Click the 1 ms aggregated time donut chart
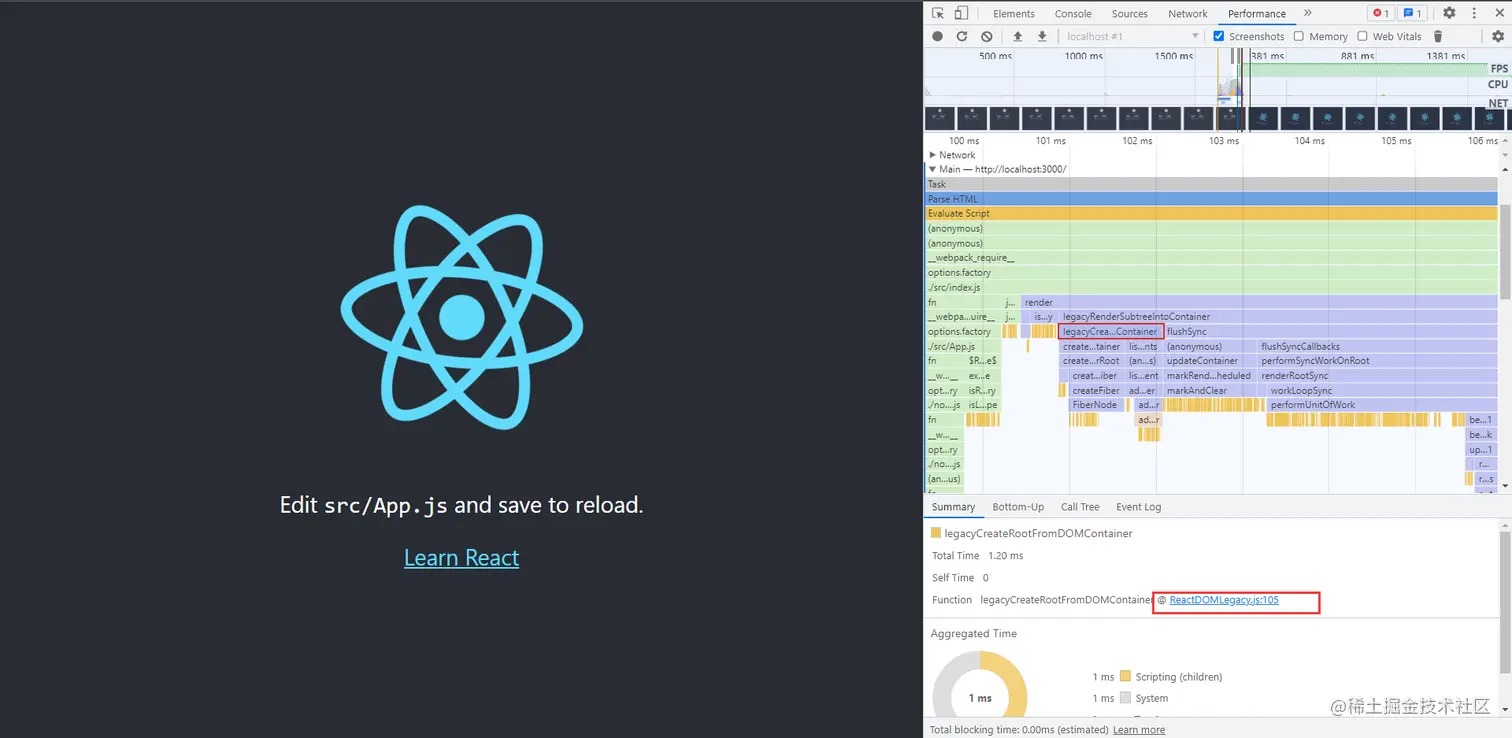This screenshot has height=738, width=1512. (980, 685)
